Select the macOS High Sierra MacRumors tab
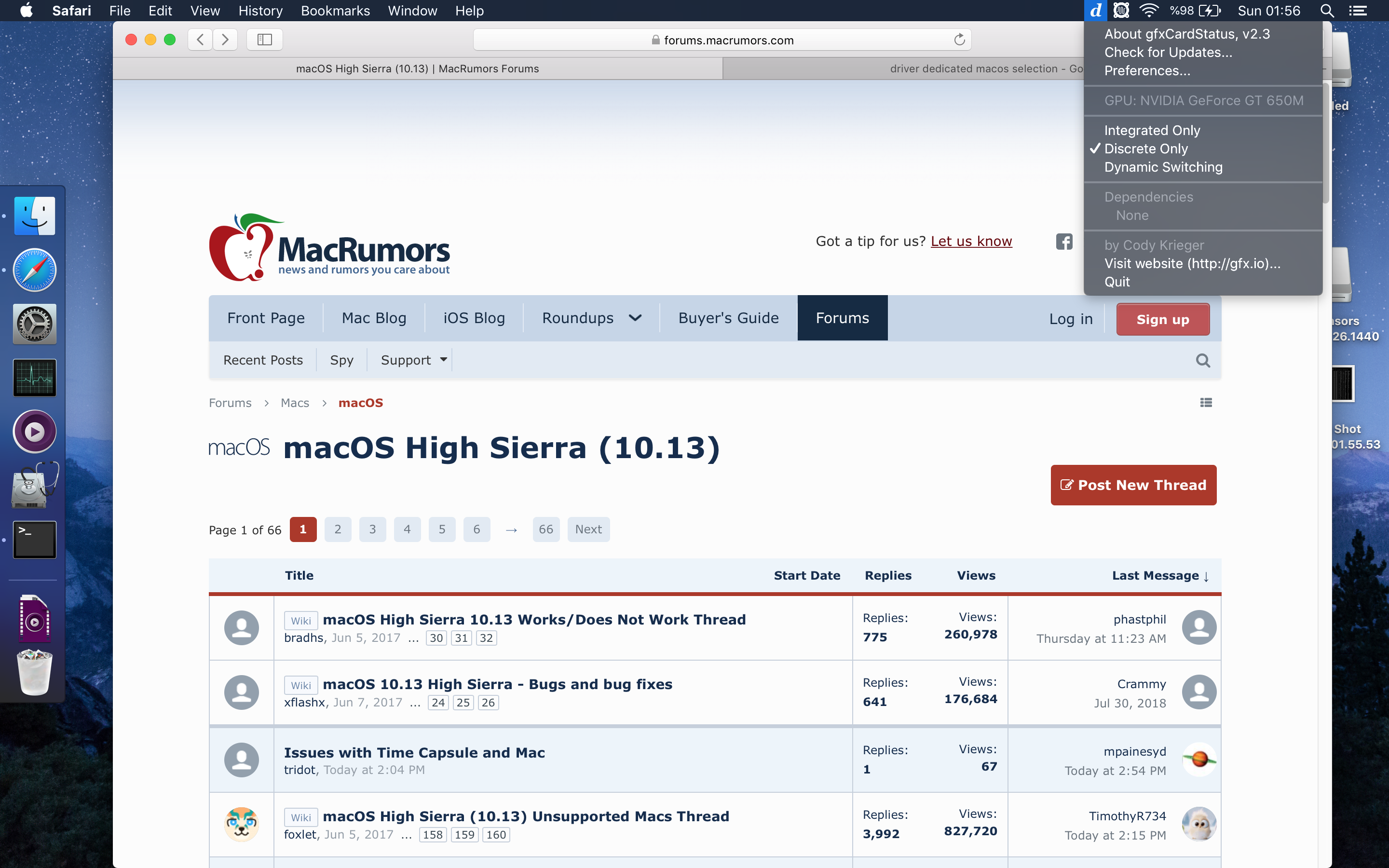The image size is (1389, 868). tap(417, 69)
